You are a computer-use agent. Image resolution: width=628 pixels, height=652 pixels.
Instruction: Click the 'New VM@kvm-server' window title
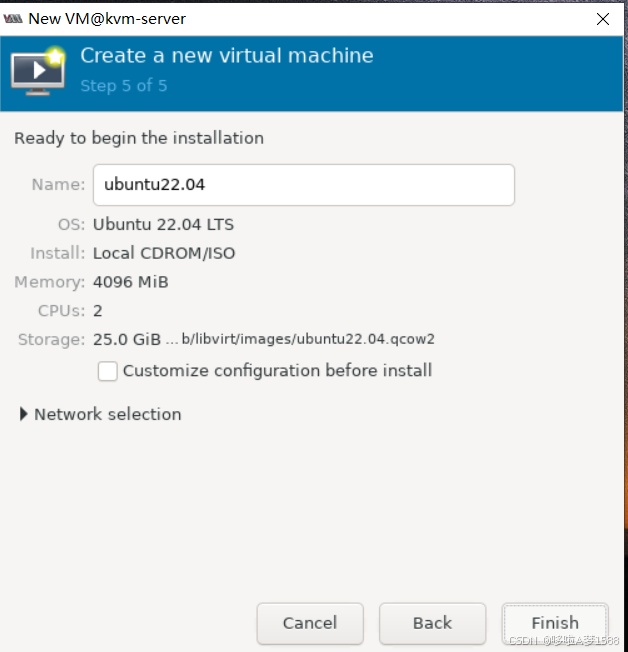click(107, 19)
